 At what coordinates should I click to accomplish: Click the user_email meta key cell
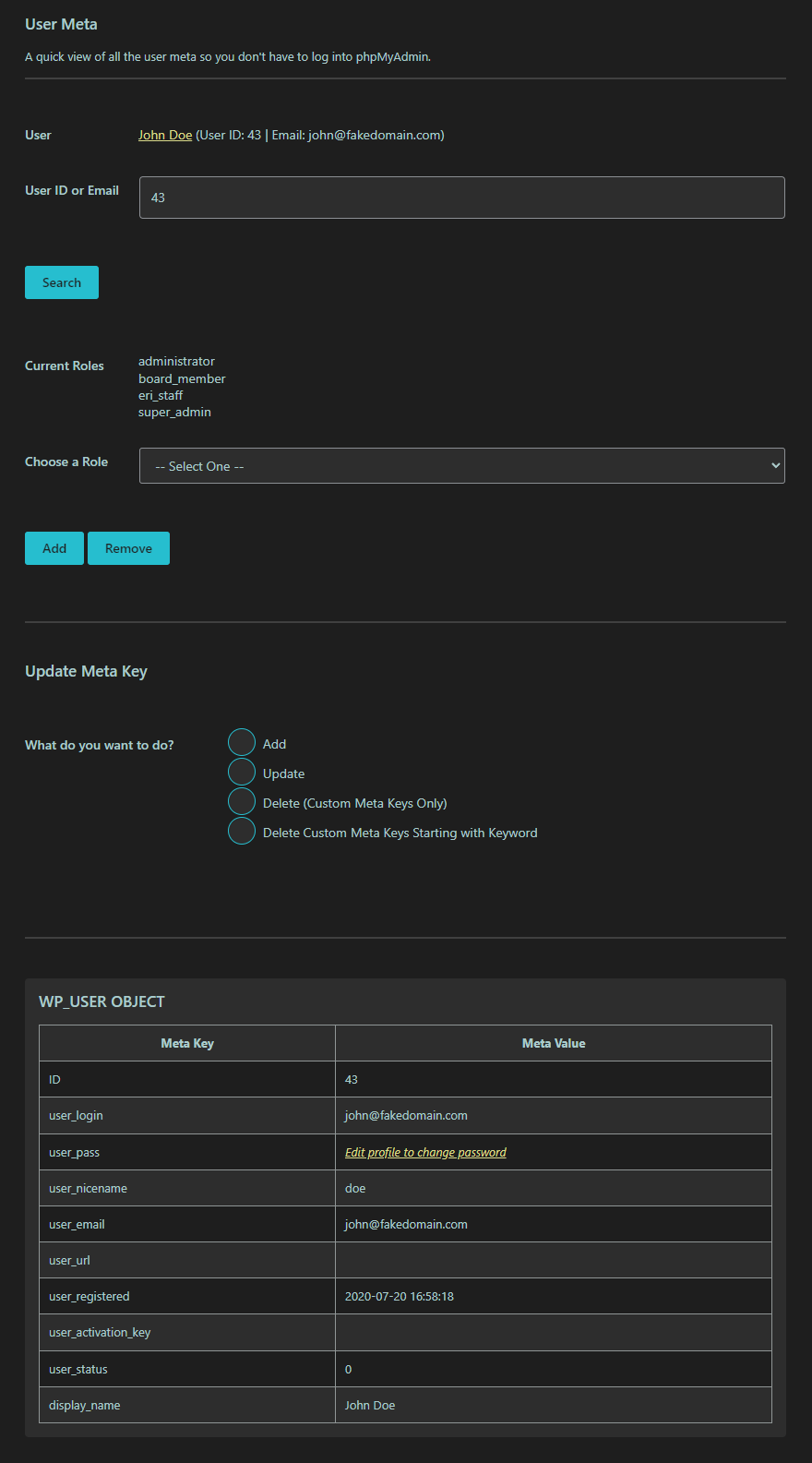[x=187, y=1224]
